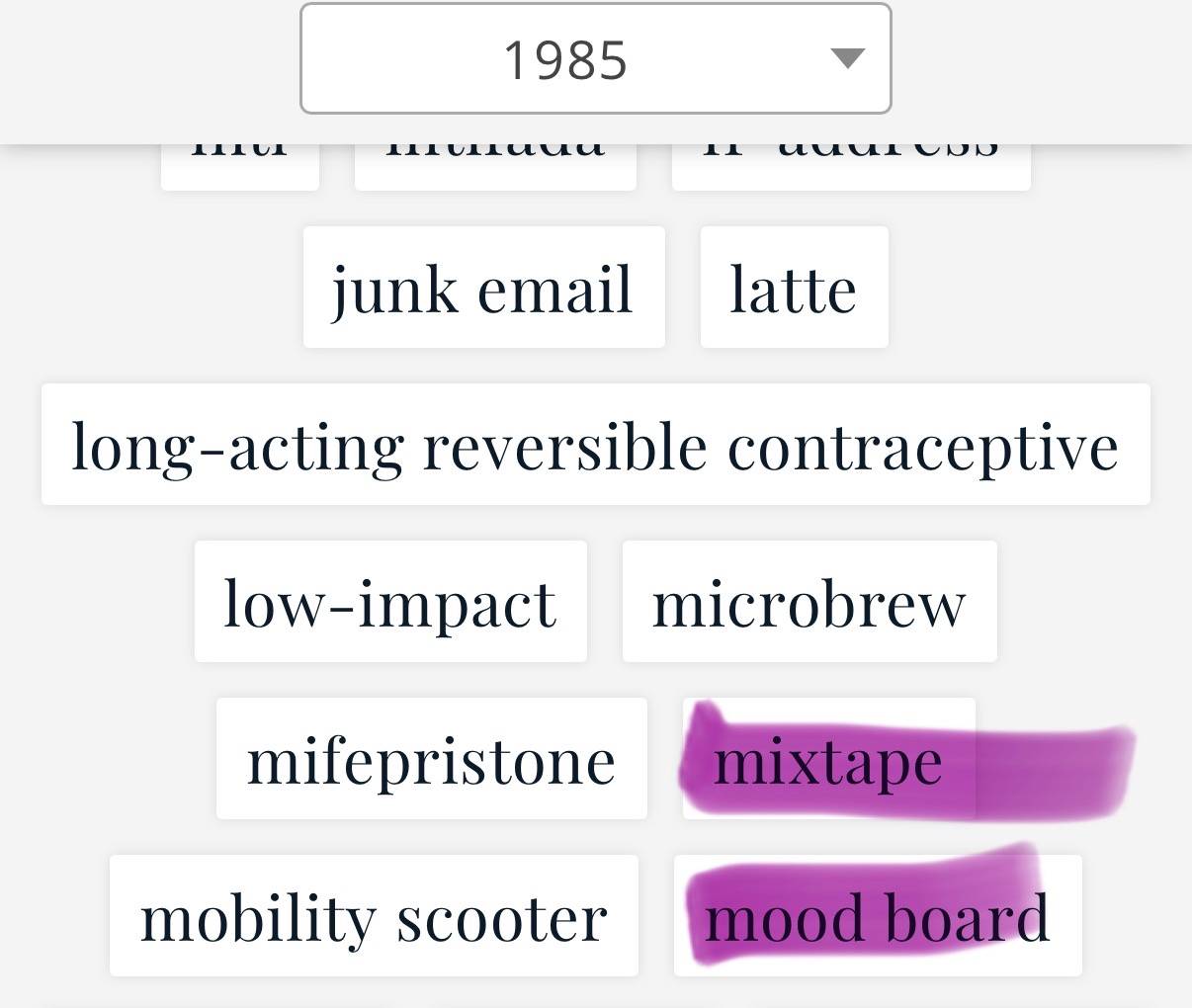Choose the highlighted "mood board" chip
Screen dimensions: 1192x1008
coord(878,916)
